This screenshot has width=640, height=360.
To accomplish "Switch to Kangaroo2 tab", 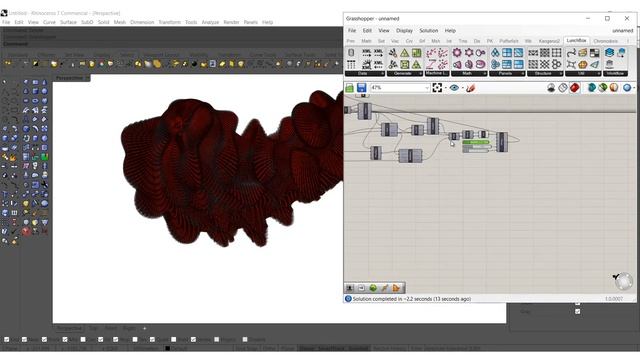I will [549, 41].
